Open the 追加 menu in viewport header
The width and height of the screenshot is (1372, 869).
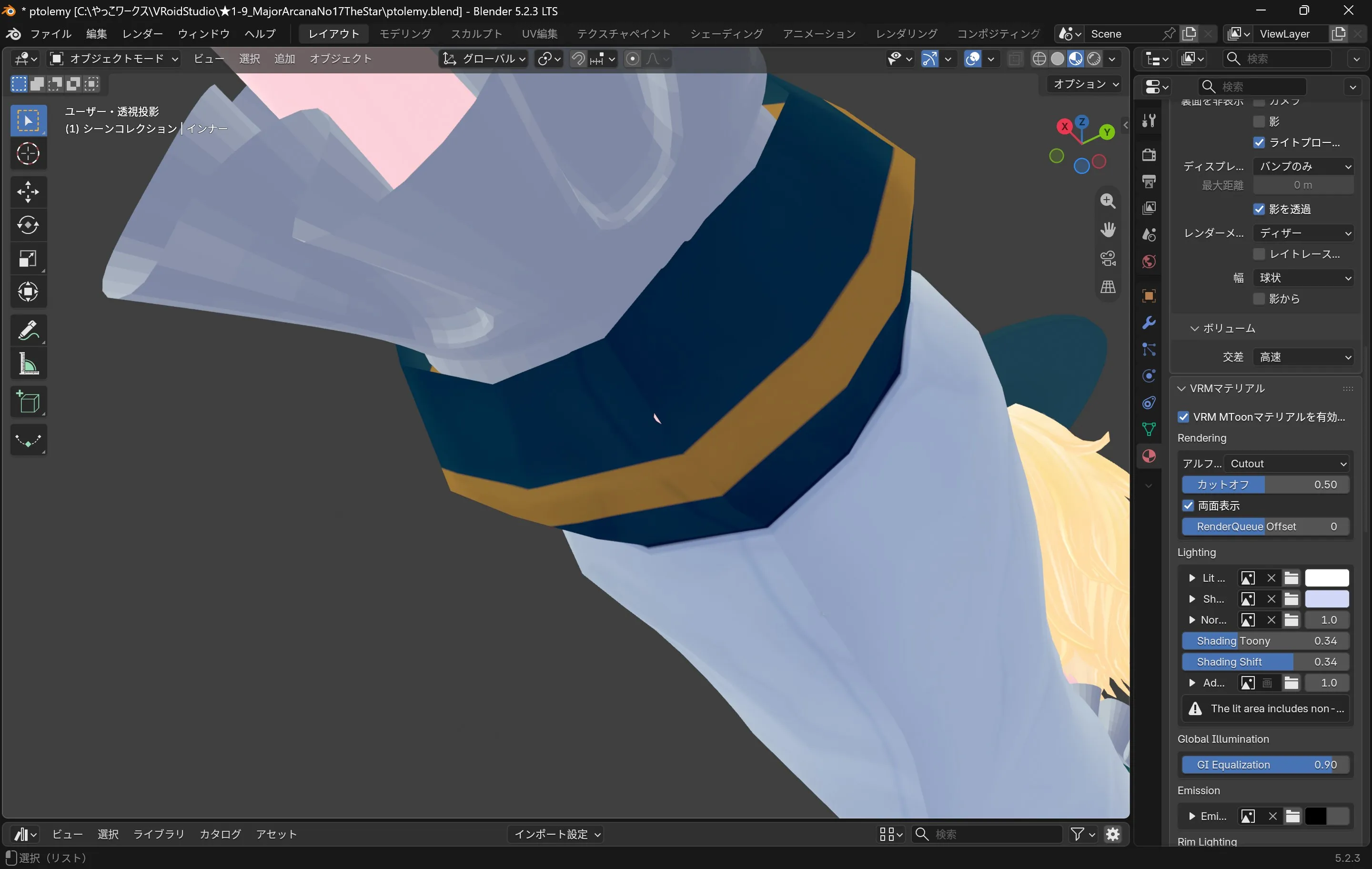(284, 59)
